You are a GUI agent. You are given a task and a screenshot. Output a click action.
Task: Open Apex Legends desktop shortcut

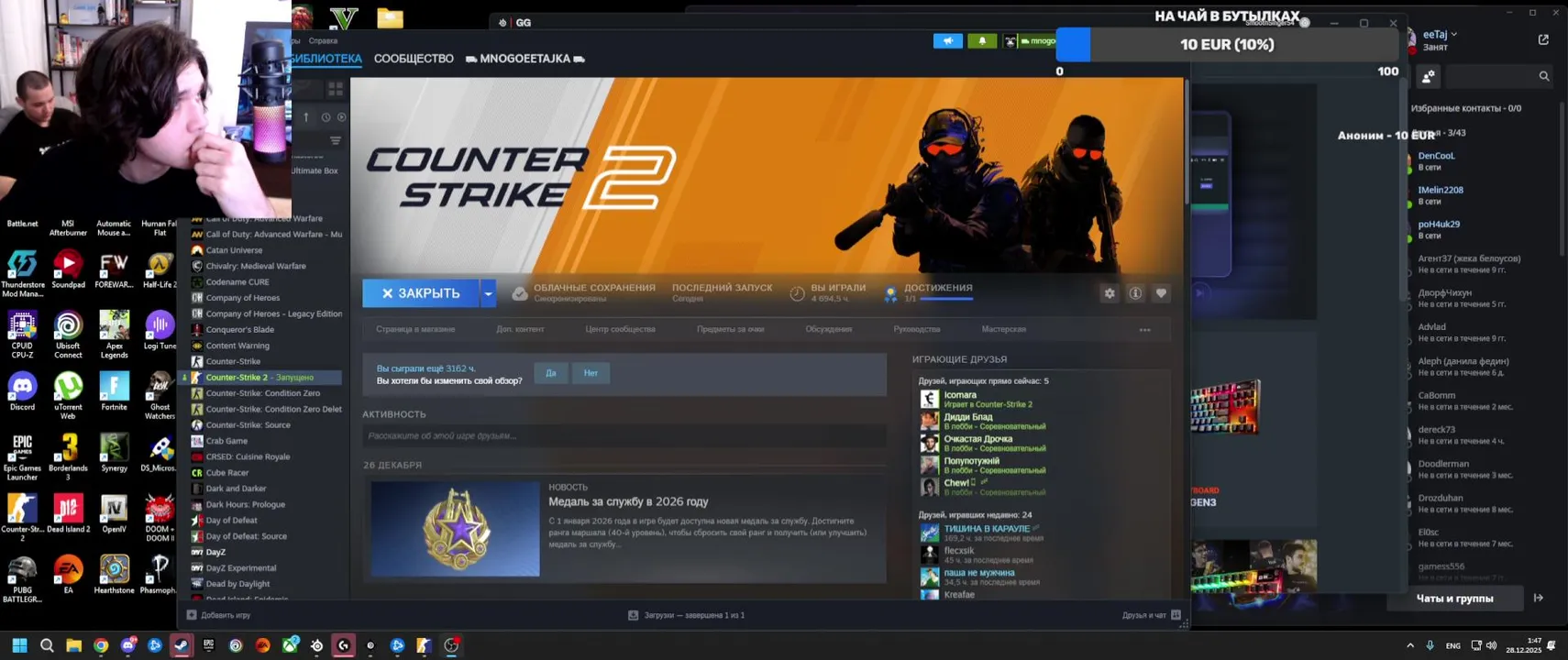114,334
